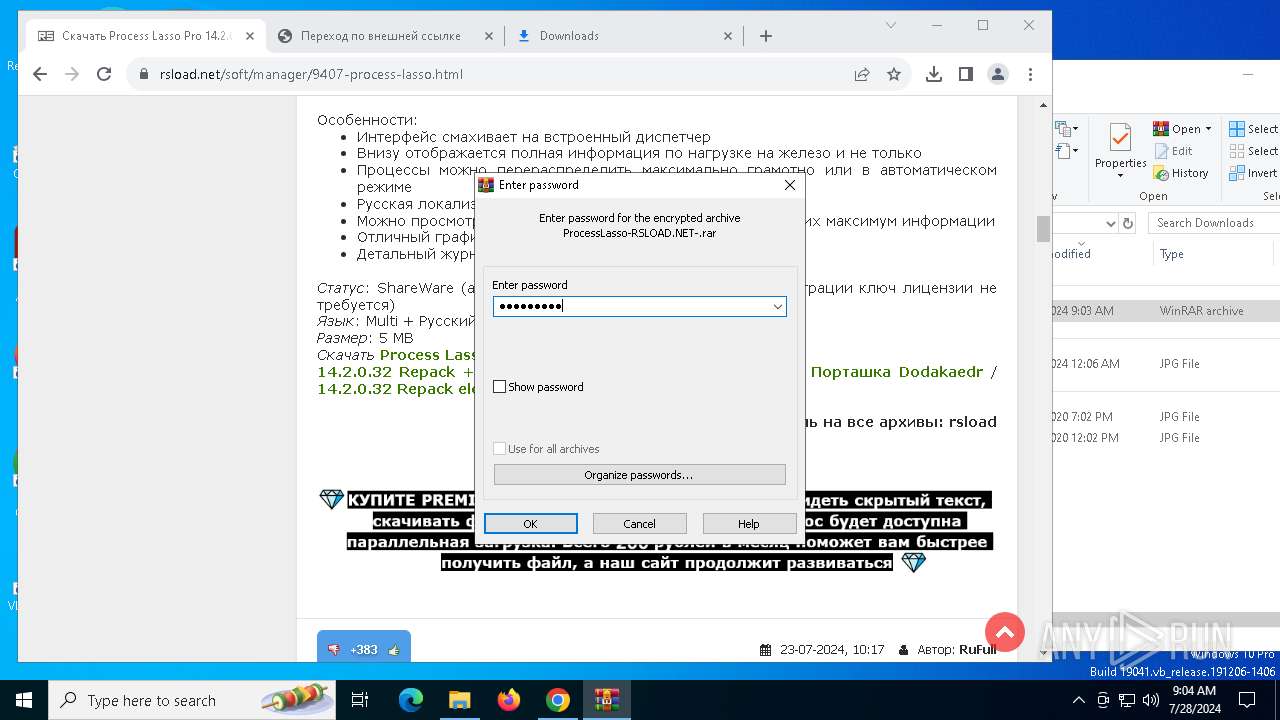Show hidden system tray icons chevron
This screenshot has height=720, width=1280.
click(1078, 700)
